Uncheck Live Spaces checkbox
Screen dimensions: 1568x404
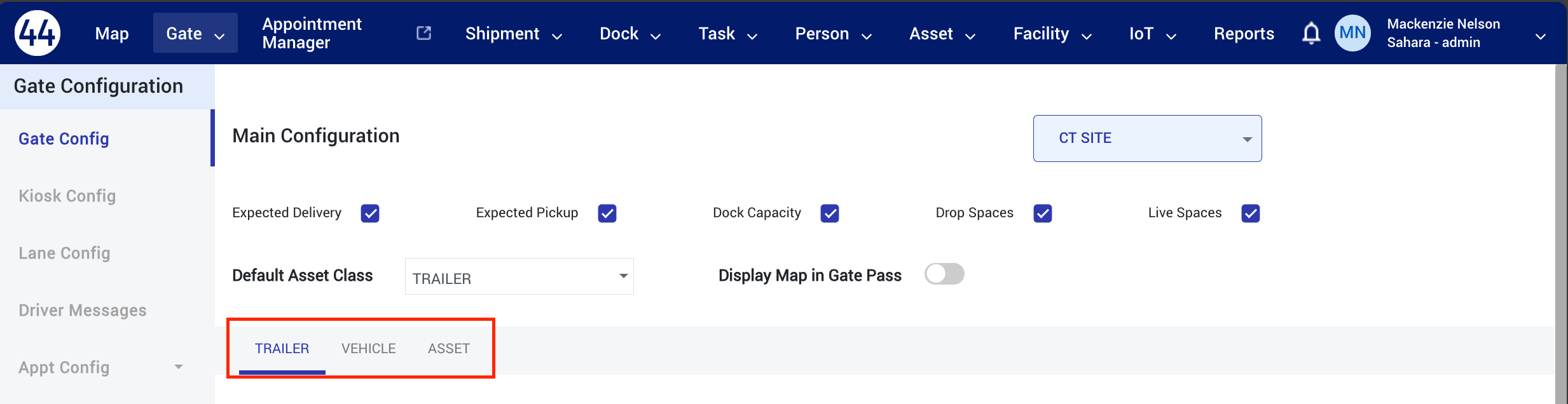tap(1251, 213)
